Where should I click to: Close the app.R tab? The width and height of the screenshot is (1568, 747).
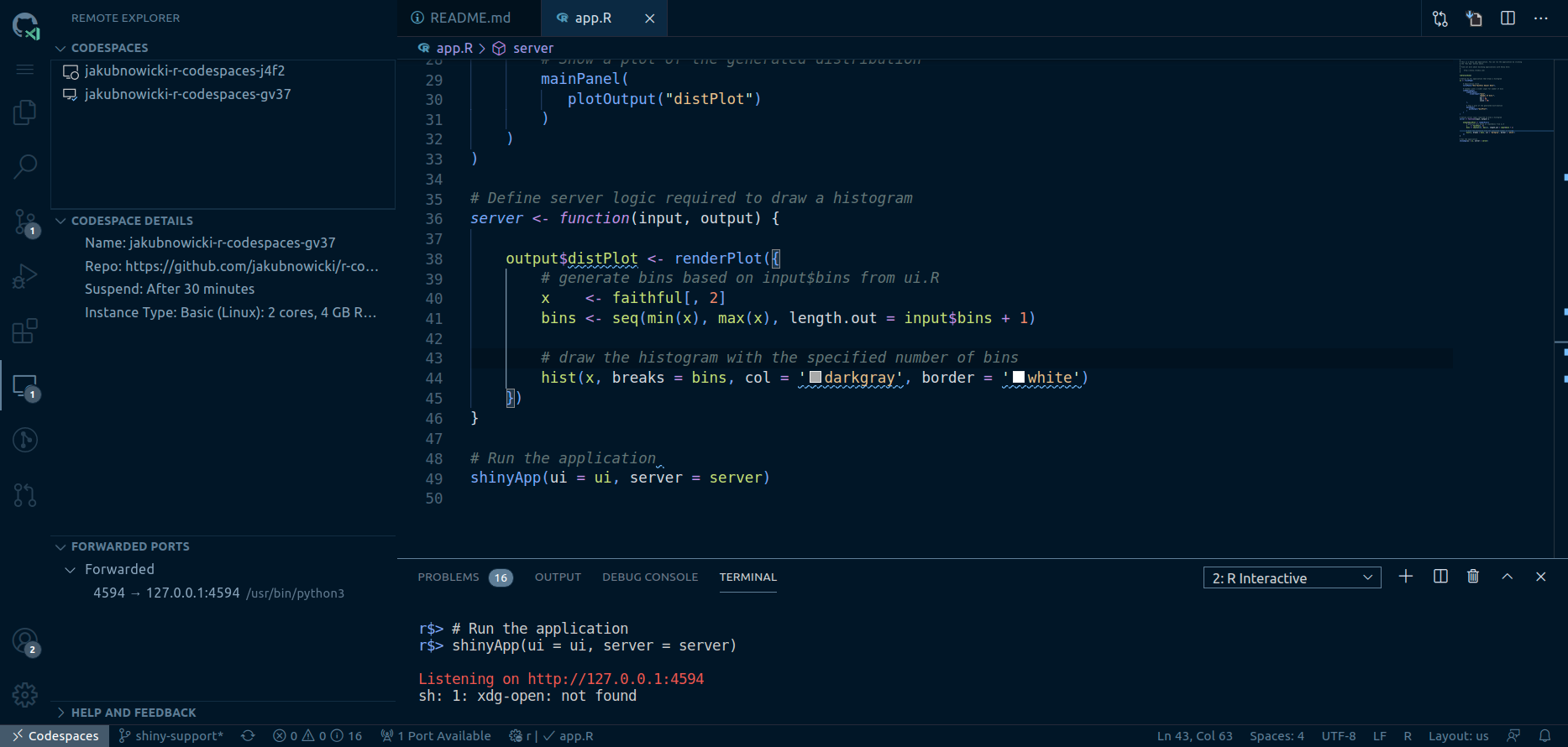pos(649,18)
